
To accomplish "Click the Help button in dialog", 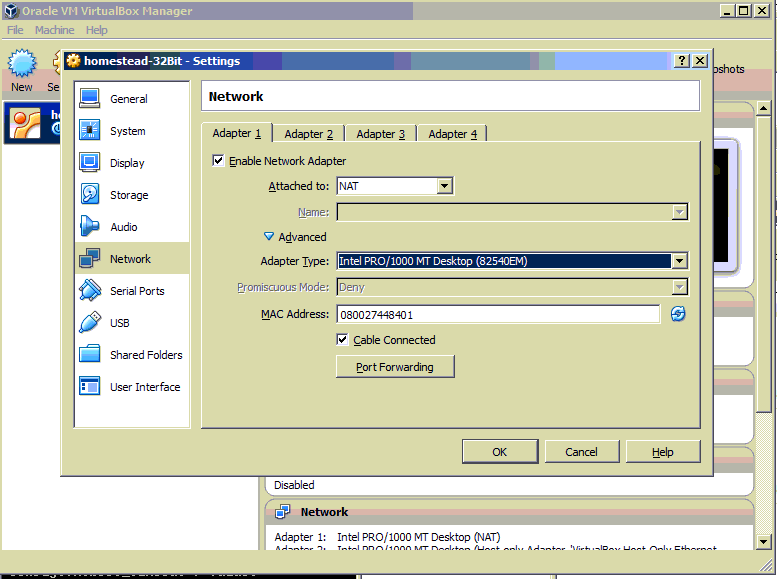I will (663, 452).
